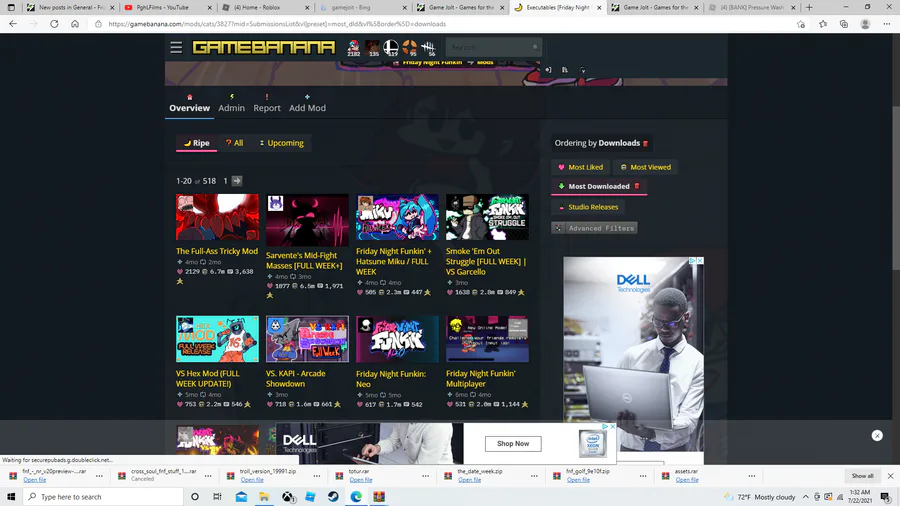The width and height of the screenshot is (900, 506).
Task: Sort by Most Viewed
Action: pos(645,167)
